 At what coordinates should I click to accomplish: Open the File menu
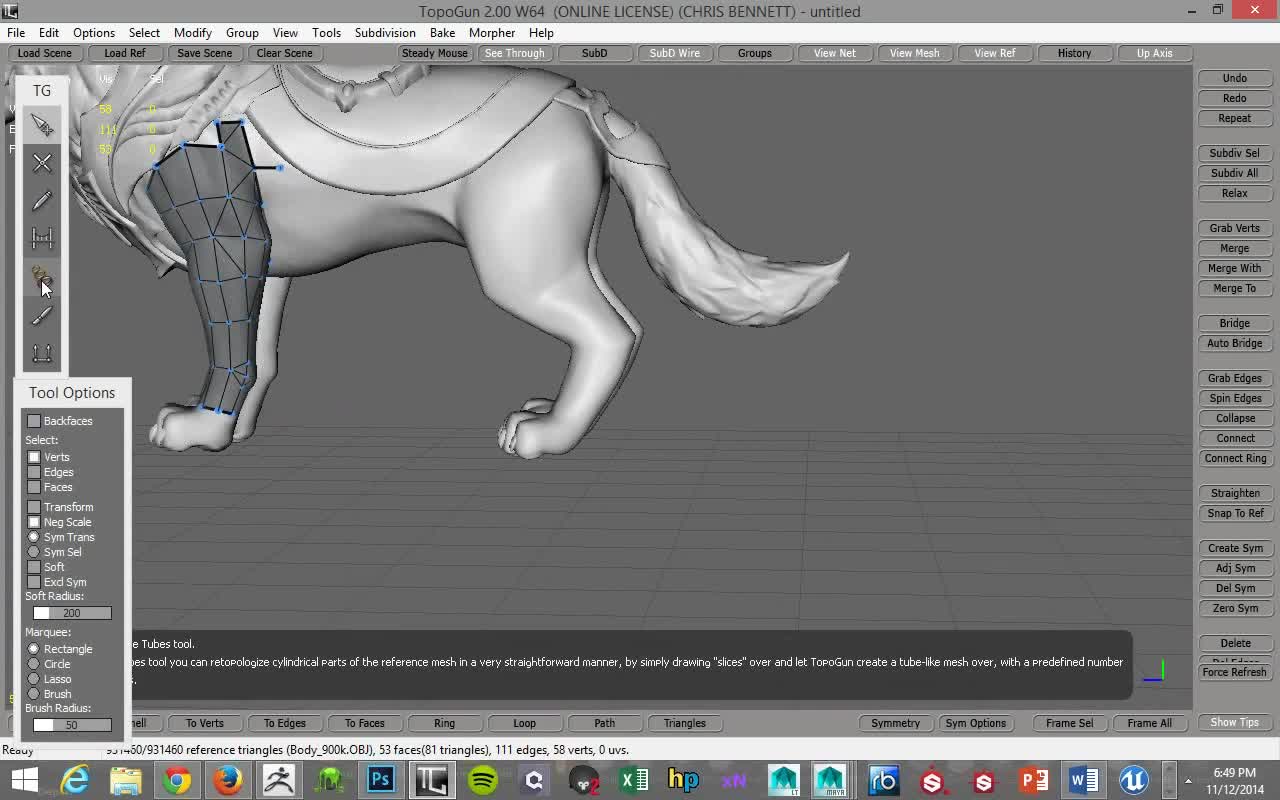[16, 32]
